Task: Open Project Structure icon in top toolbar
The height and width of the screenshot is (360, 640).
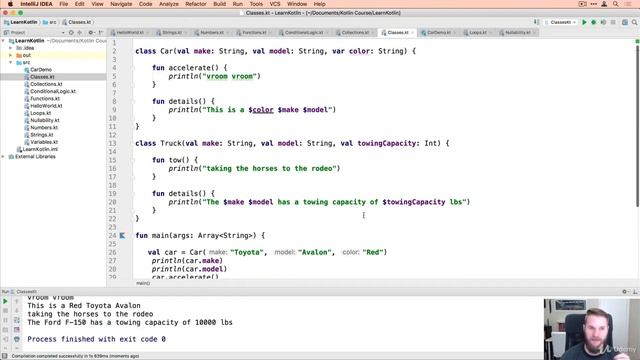Action: (625, 22)
